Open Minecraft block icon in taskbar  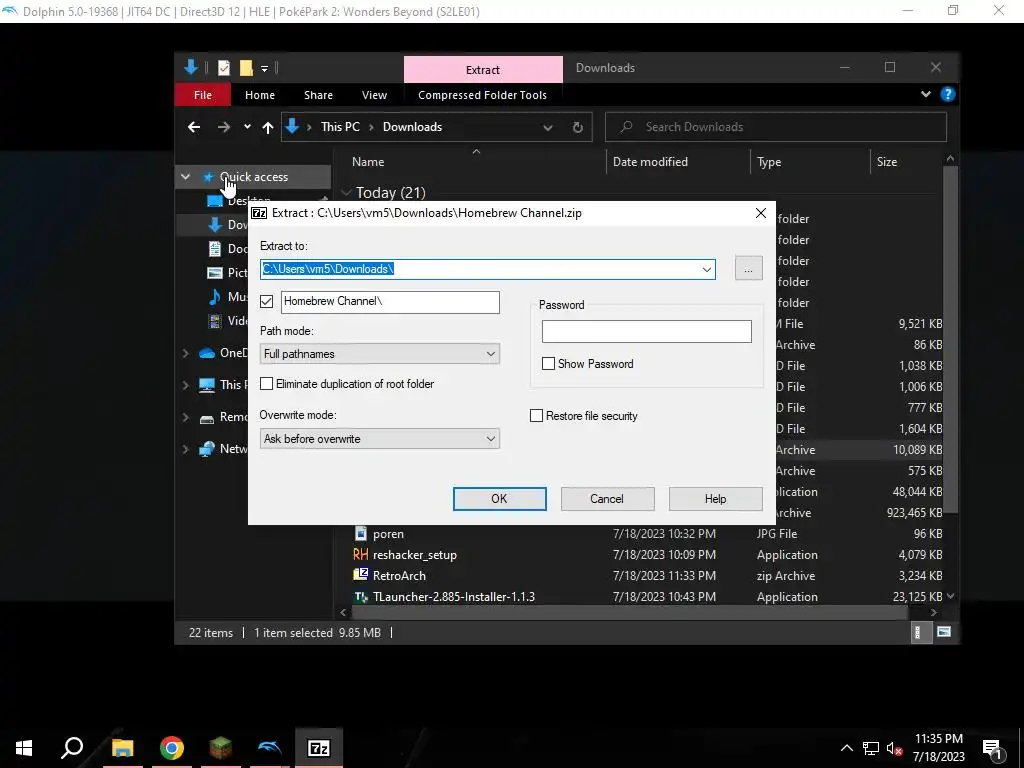pyautogui.click(x=221, y=748)
